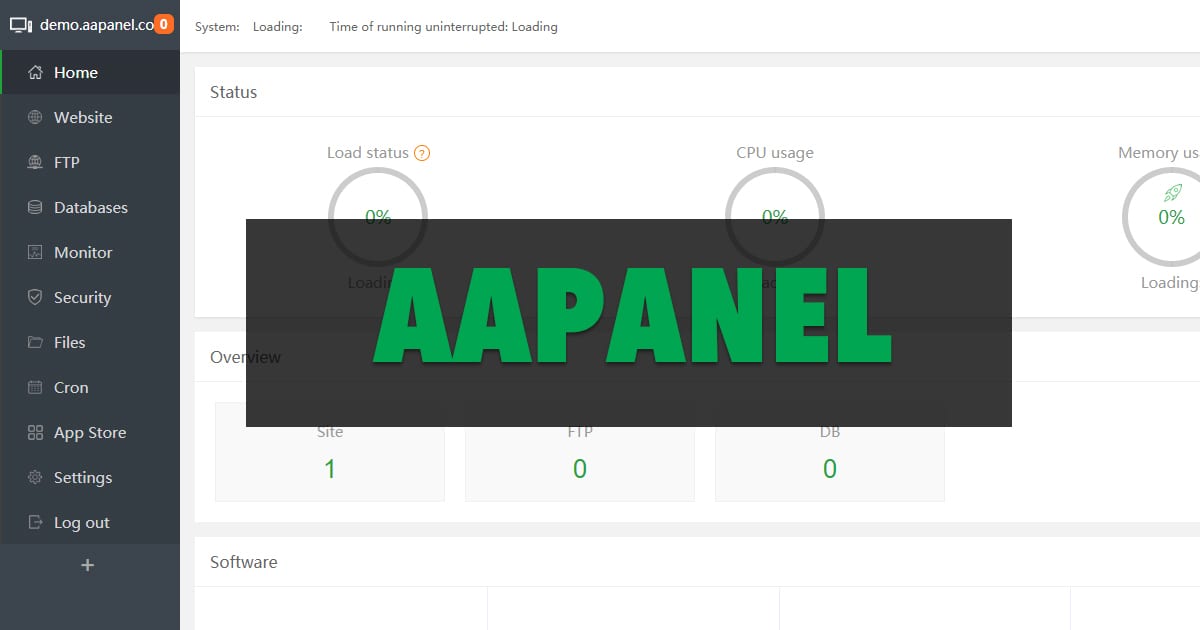Click the computer icon beside demo.aapanel.co

point(21,26)
